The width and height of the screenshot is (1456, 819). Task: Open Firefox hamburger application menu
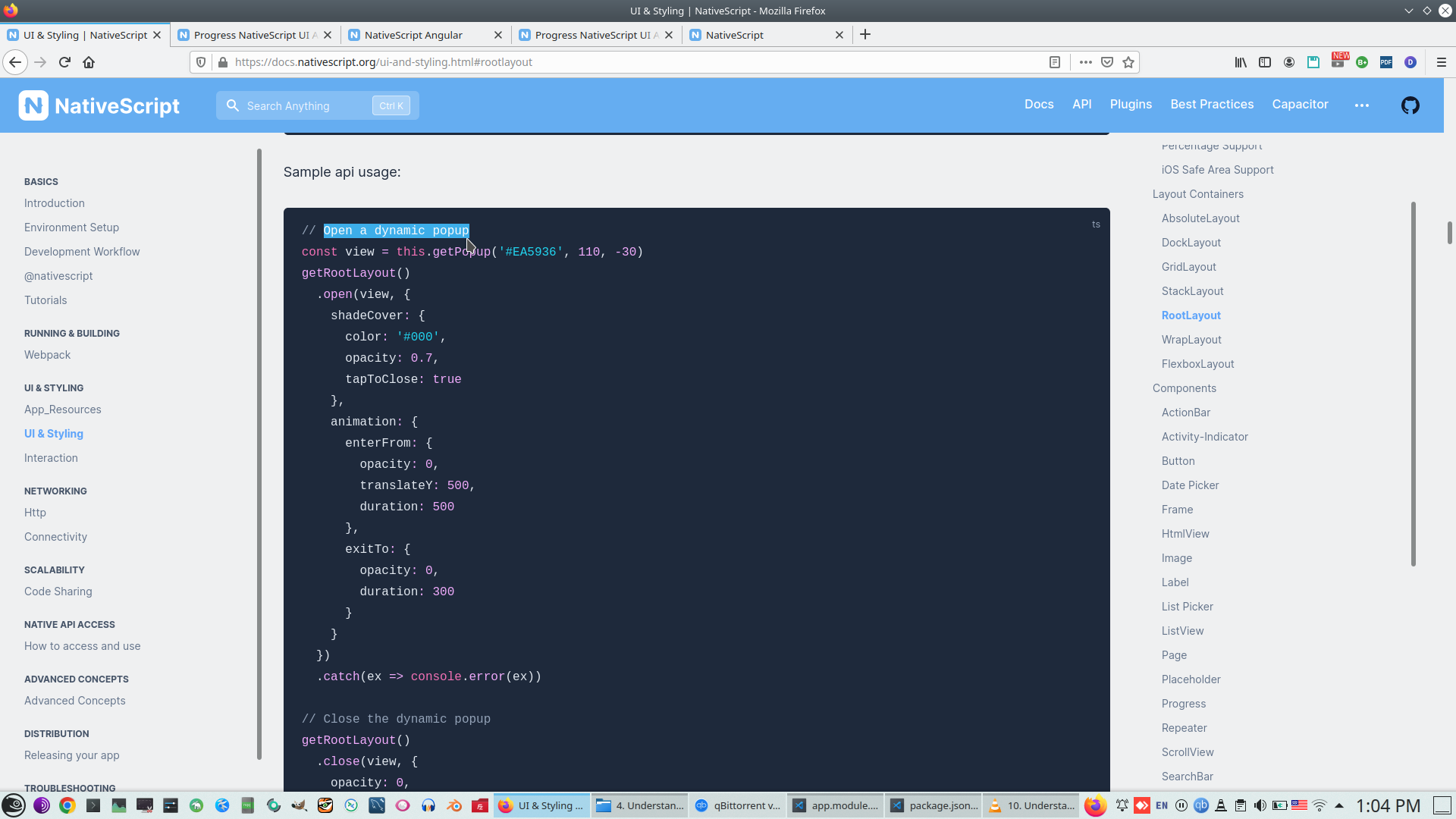1441,62
